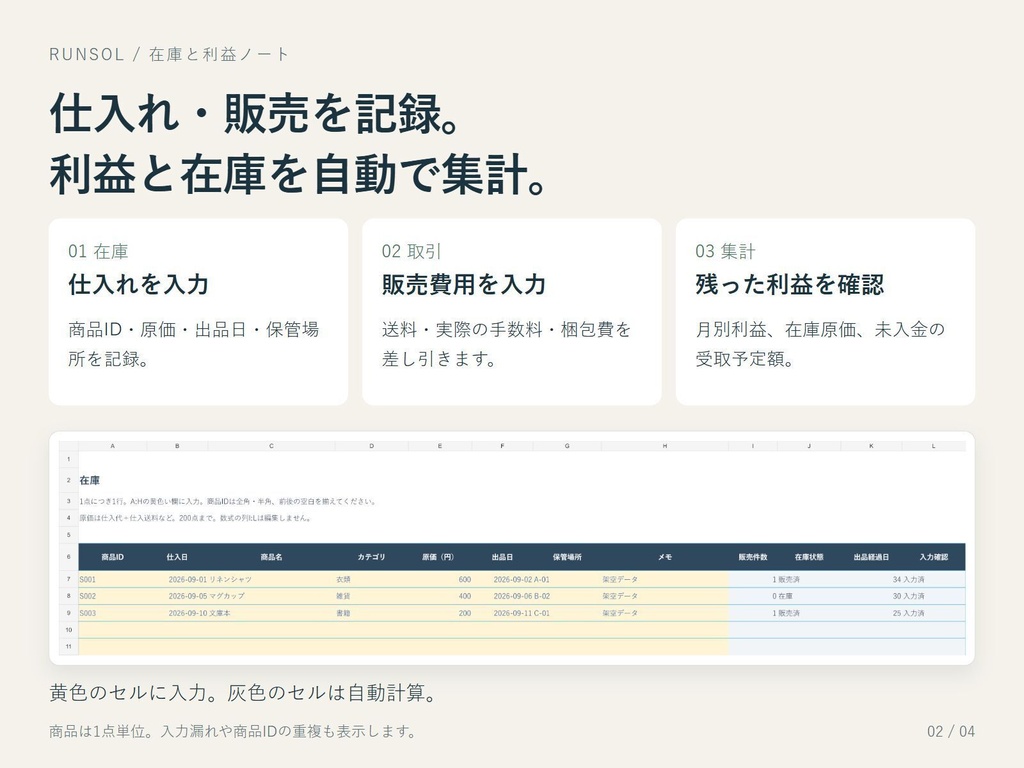The image size is (1024, 768).
Task: Select spreadsheet column letter L
Action: 933,446
